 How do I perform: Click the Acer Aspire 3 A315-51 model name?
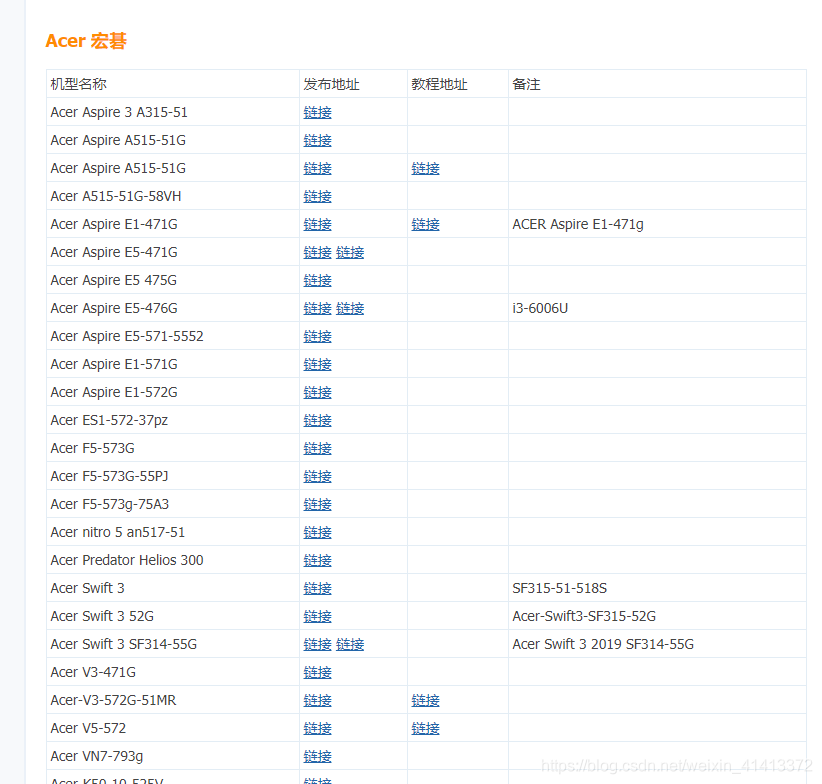(119, 112)
